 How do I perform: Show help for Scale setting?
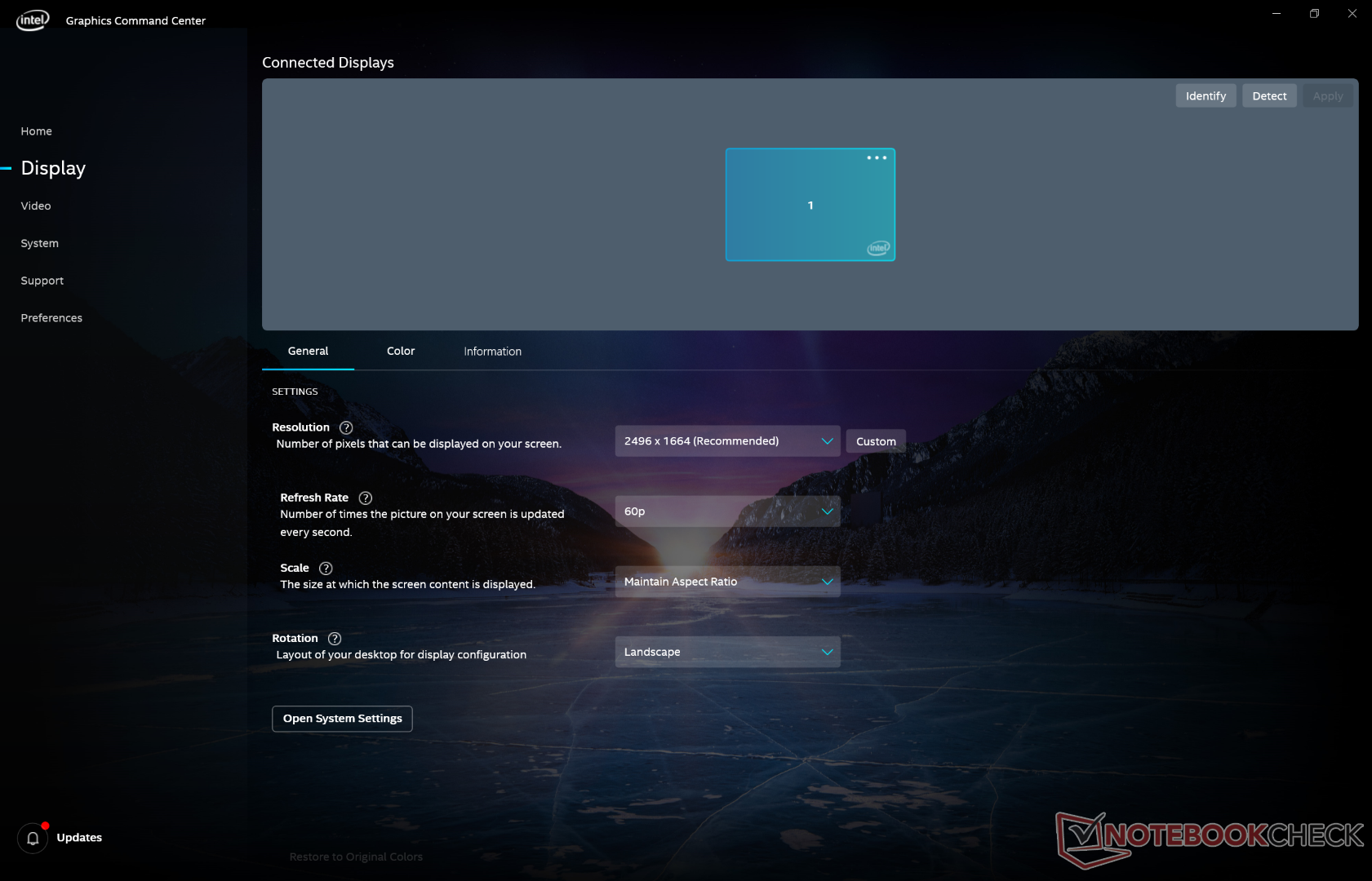pos(326,568)
